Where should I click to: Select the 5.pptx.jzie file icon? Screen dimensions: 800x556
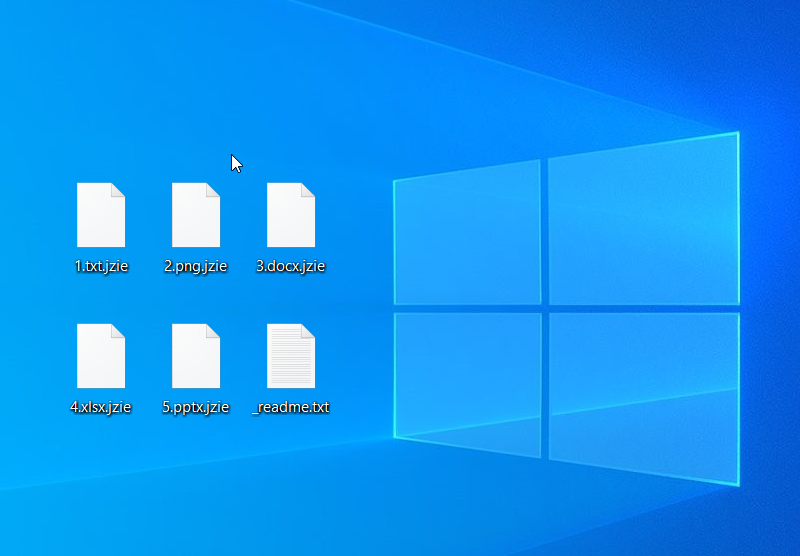click(x=196, y=356)
